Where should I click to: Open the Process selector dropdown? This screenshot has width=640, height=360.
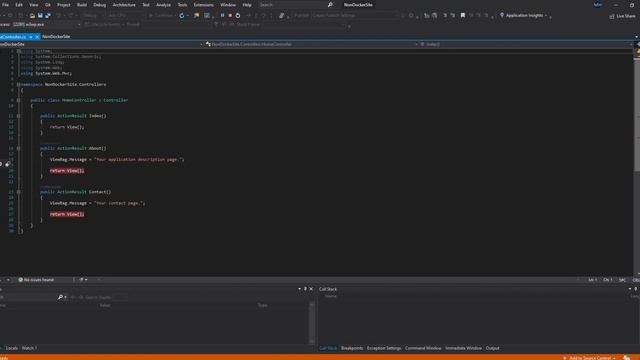pyautogui.click(x=79, y=24)
